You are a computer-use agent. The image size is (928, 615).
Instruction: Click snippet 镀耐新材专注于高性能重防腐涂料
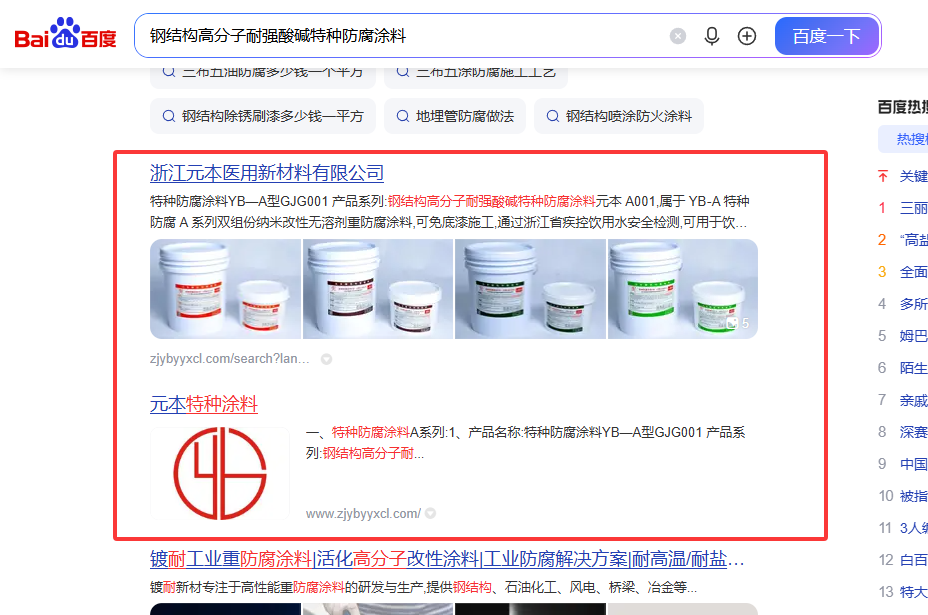click(x=247, y=587)
